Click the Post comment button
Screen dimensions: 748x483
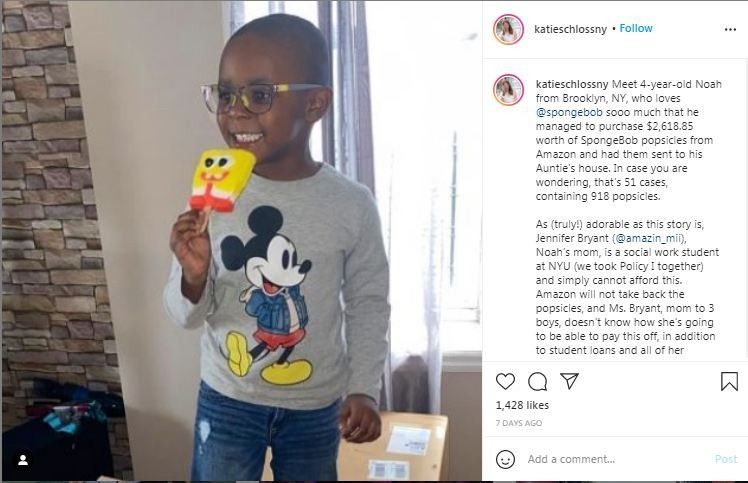726,459
